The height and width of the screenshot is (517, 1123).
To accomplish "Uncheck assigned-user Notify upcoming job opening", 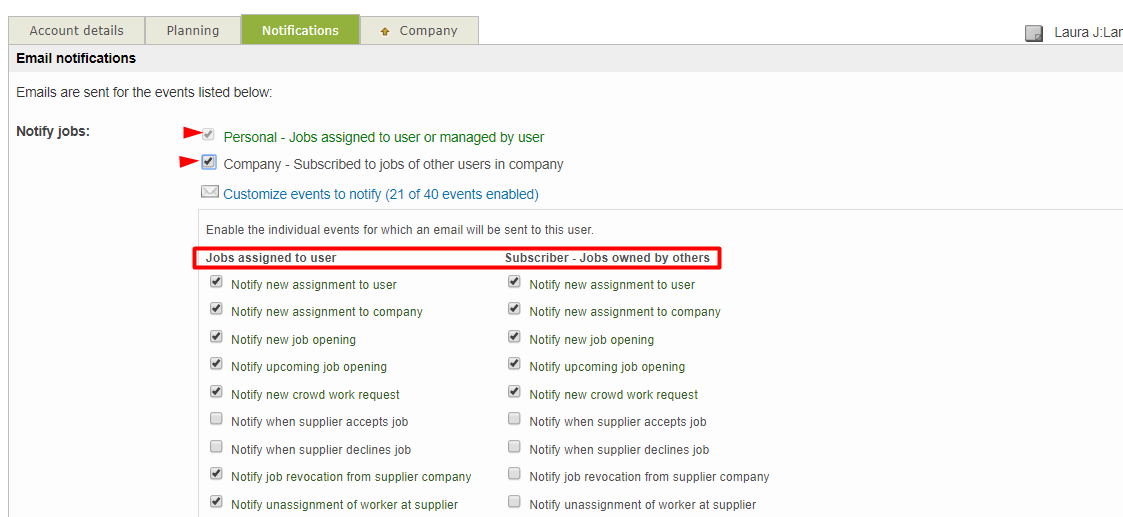I will click(216, 365).
